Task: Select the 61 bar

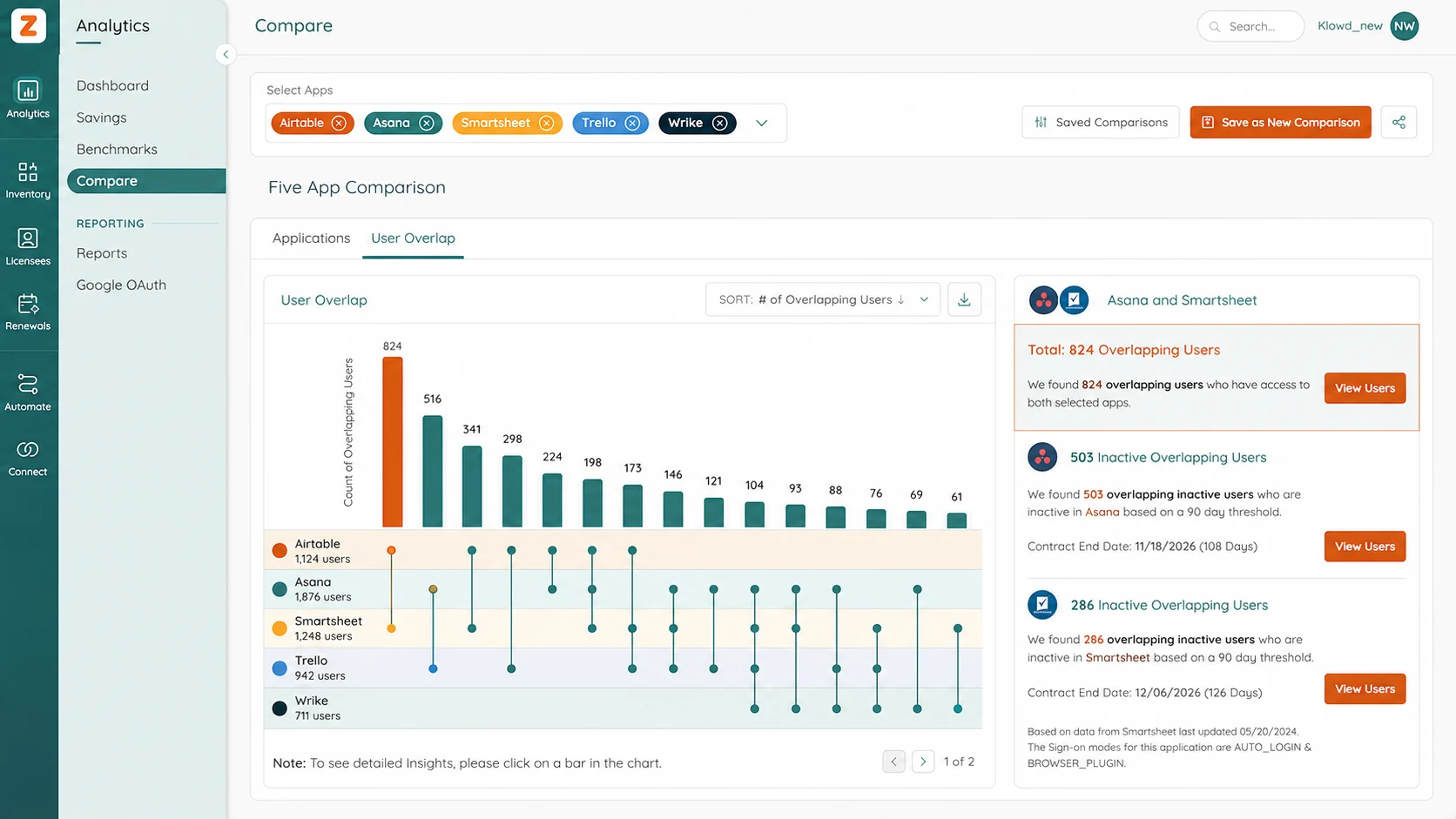Action: [x=957, y=520]
